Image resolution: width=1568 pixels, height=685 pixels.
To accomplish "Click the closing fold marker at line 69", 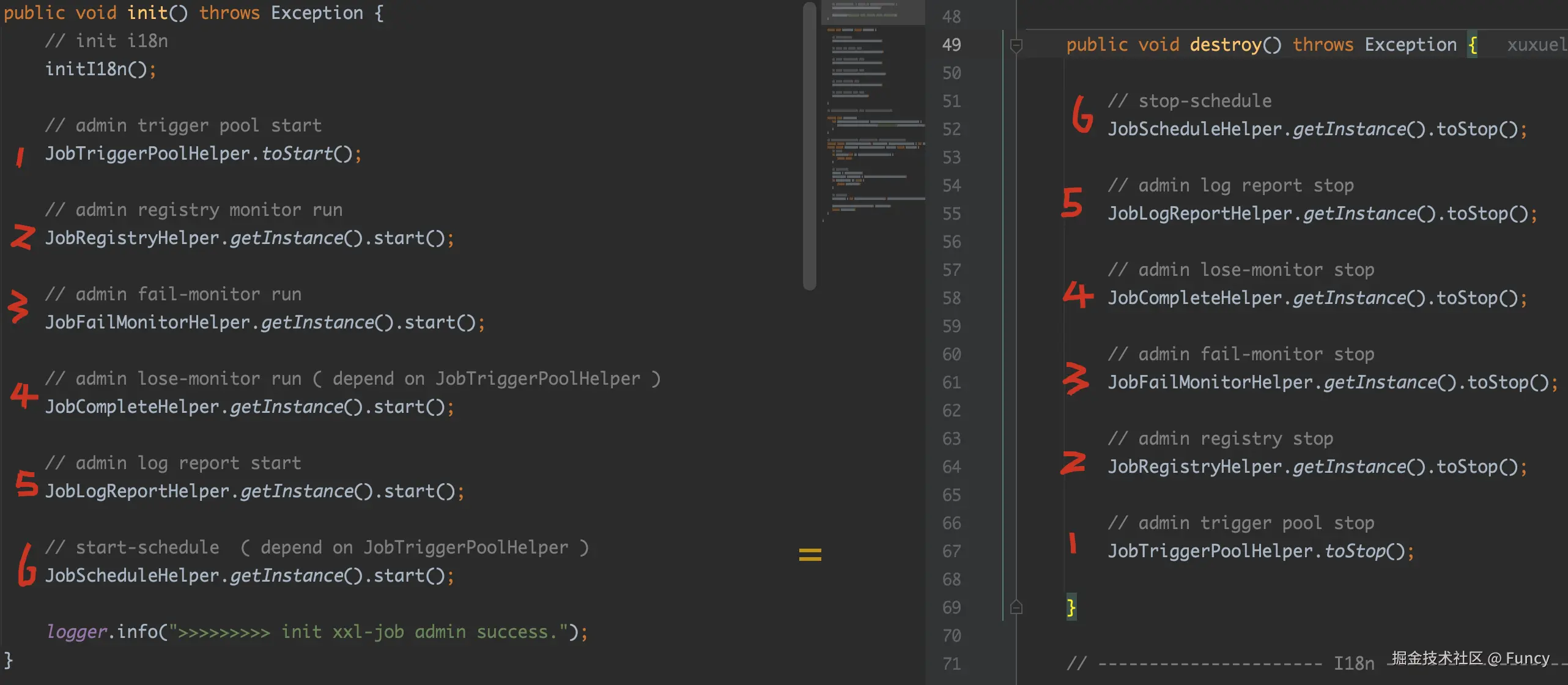I will [x=1016, y=607].
